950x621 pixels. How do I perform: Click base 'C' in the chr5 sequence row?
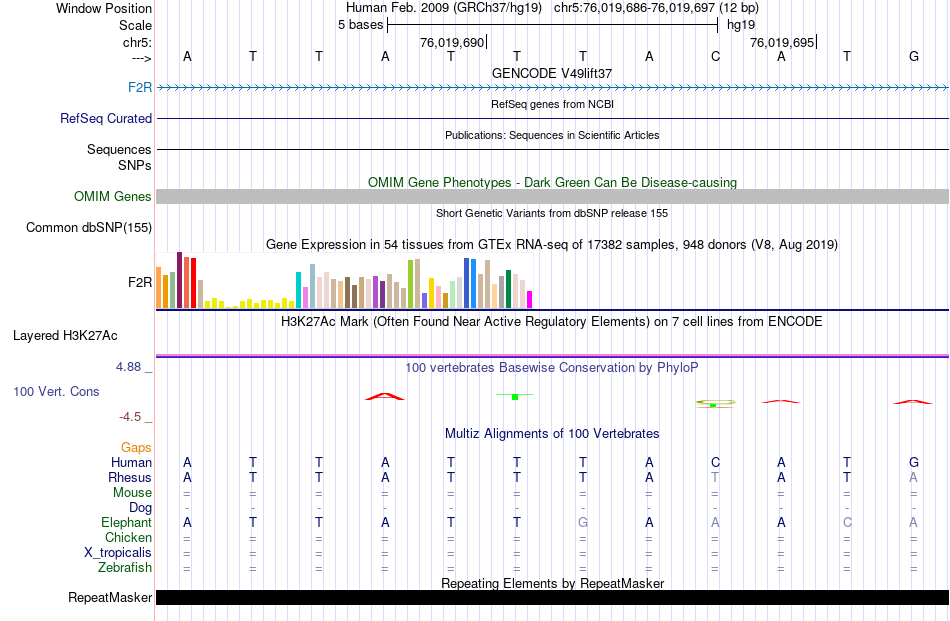716,56
